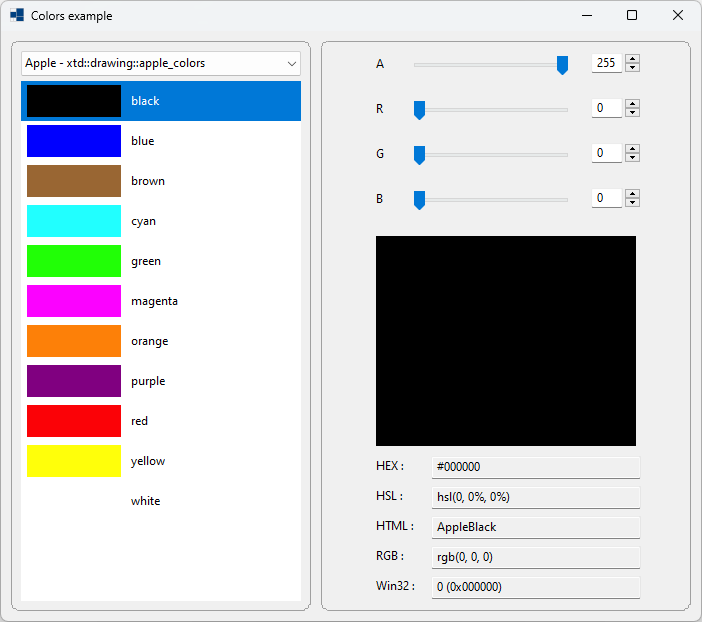Increase the G value with up arrow
Screen dimensions: 702x622
[632, 149]
